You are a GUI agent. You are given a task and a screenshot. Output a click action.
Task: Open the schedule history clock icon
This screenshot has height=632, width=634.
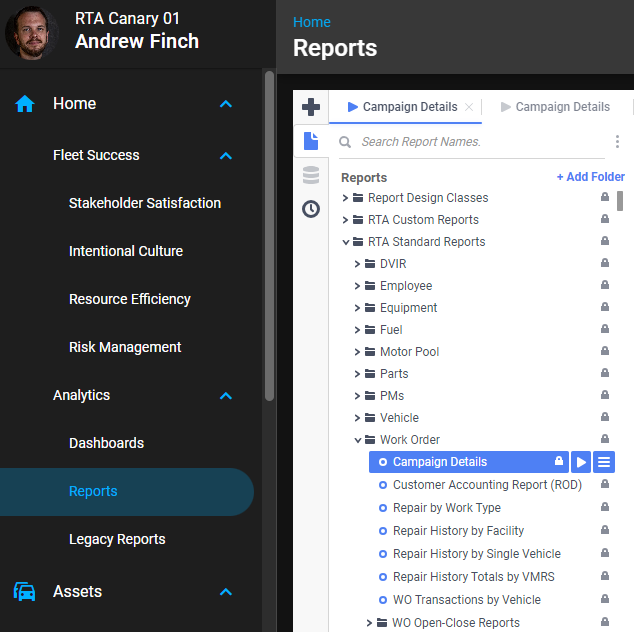tap(311, 209)
